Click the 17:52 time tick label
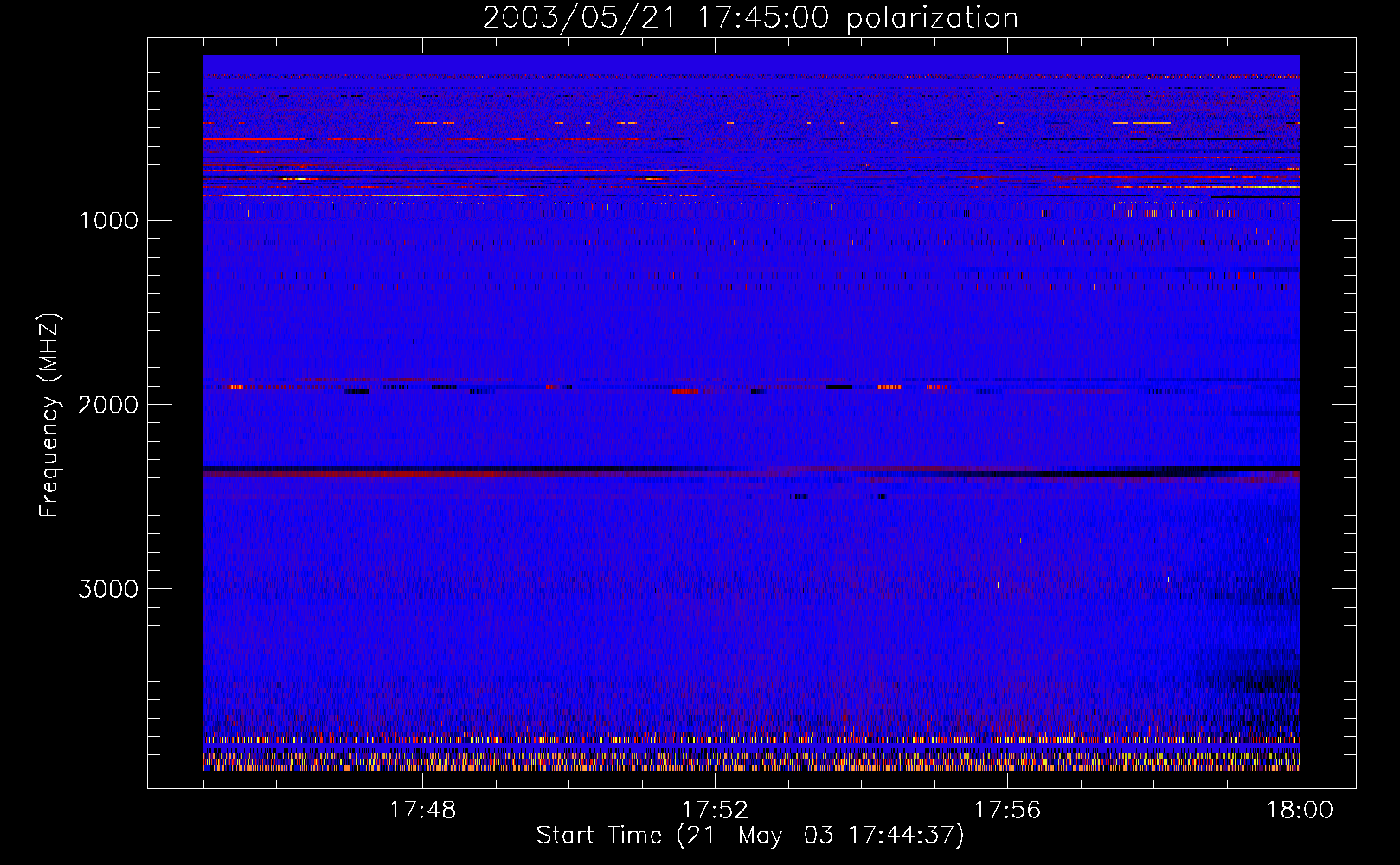This screenshot has width=1400, height=865. [715, 811]
